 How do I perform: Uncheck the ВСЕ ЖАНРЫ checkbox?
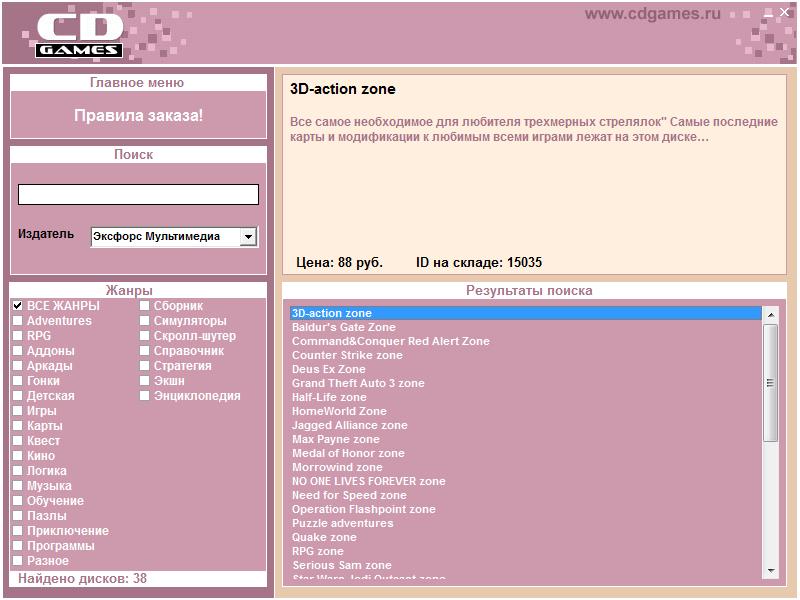(18, 306)
